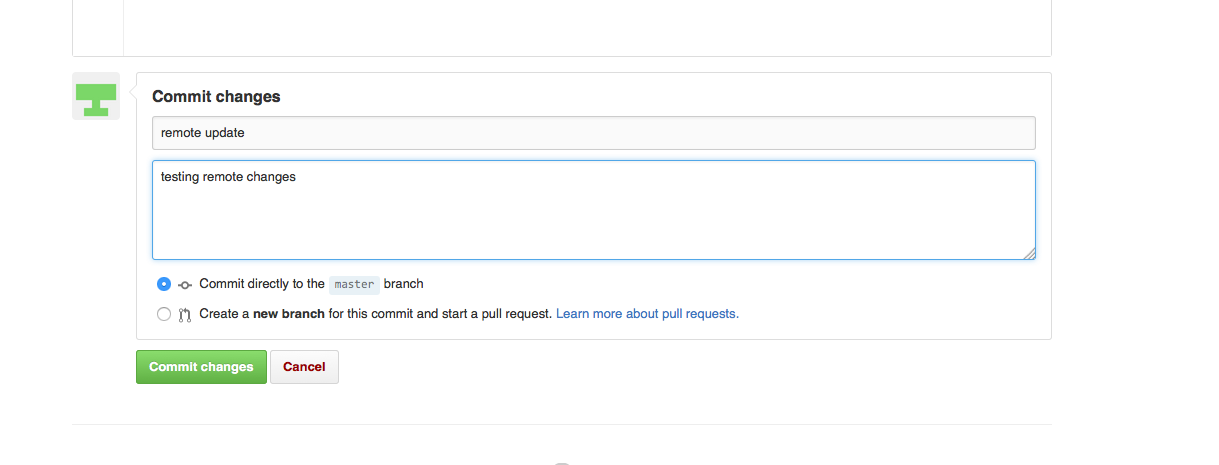The height and width of the screenshot is (465, 1219).
Task: Click the 'branch' word after master badge
Action: [404, 284]
